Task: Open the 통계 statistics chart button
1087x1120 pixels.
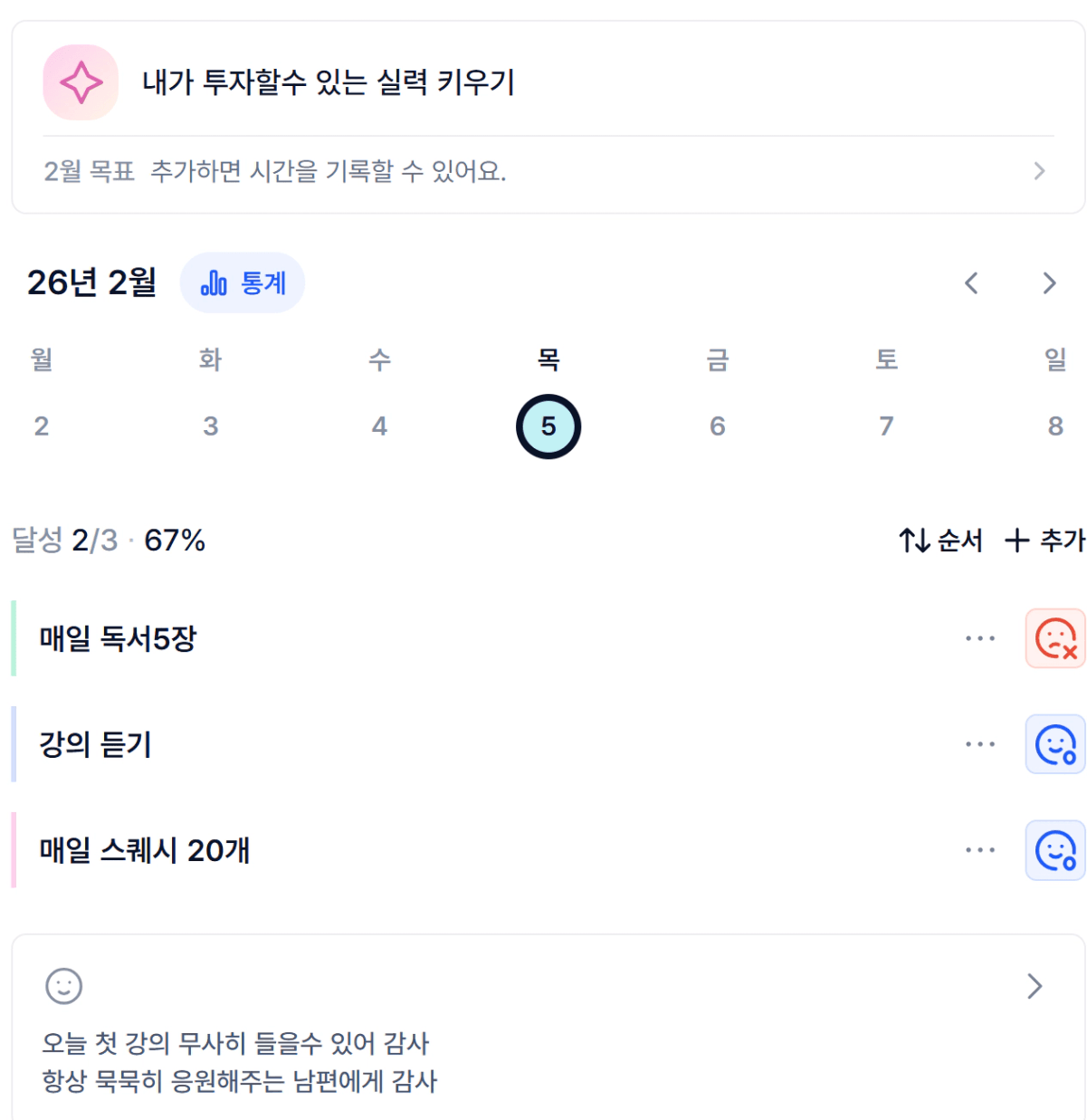Action: coord(243,283)
